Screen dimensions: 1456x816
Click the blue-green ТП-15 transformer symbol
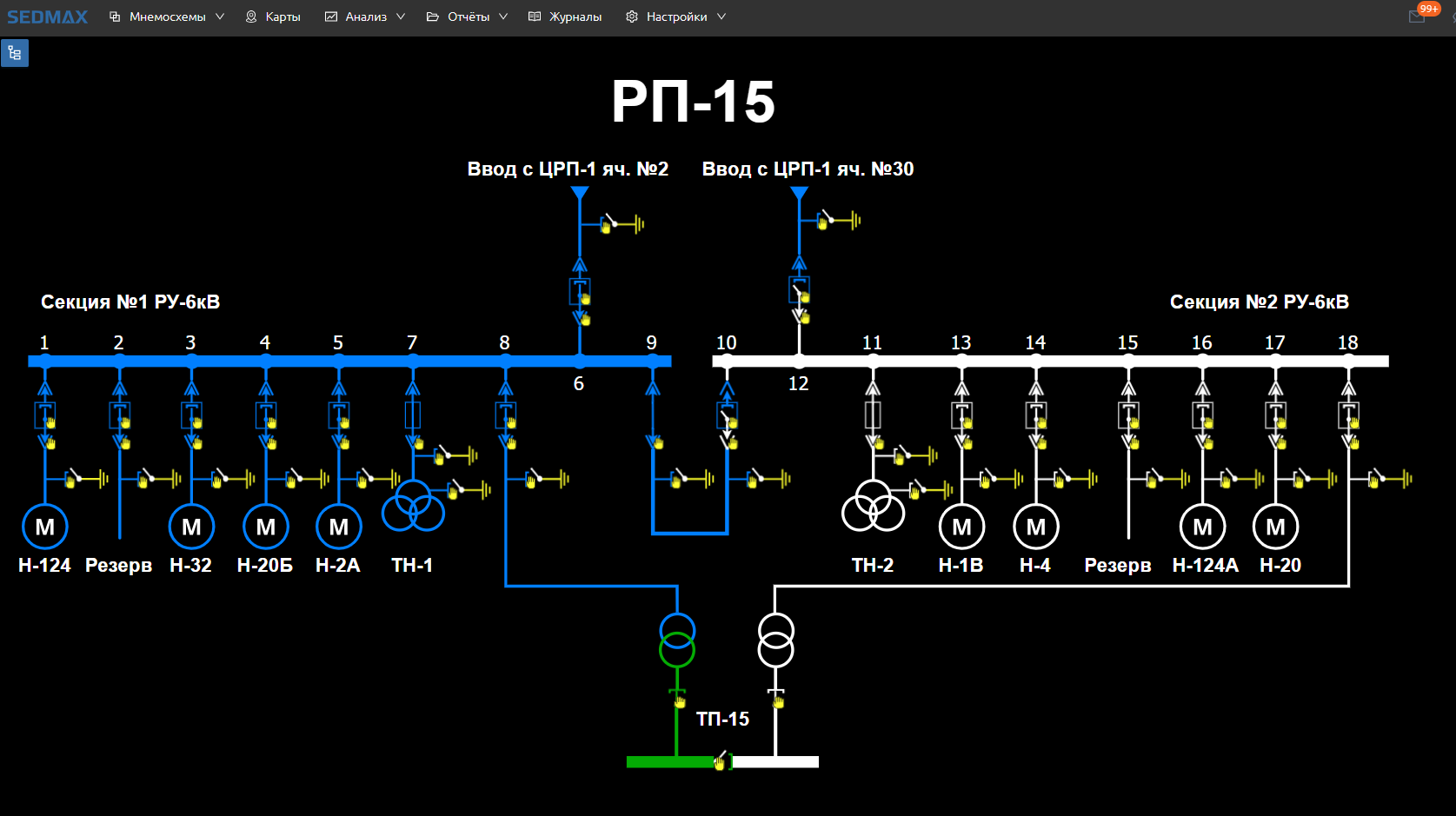pyautogui.click(x=677, y=640)
